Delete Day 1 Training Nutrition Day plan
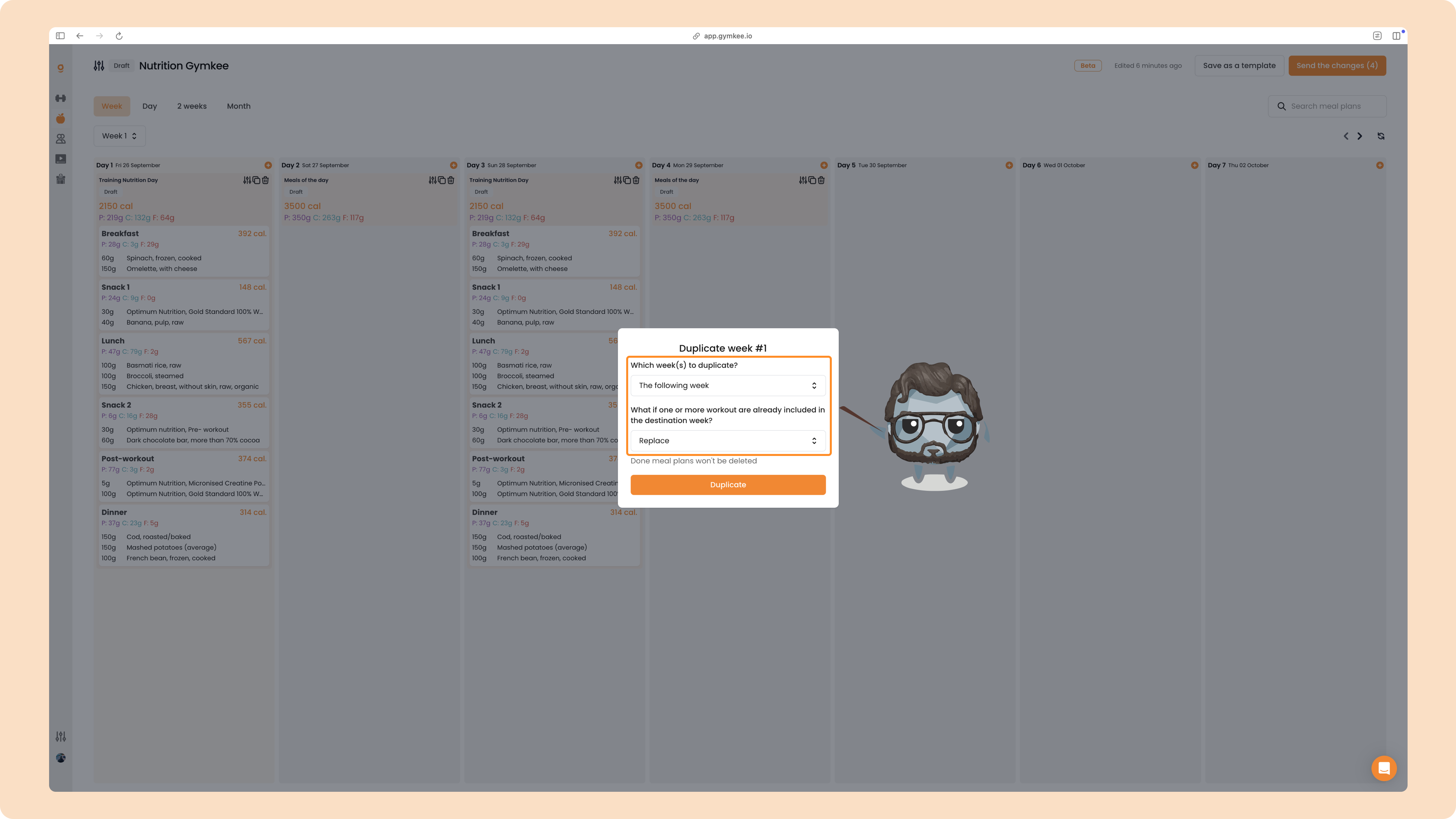This screenshot has width=1456, height=819. coord(265,180)
